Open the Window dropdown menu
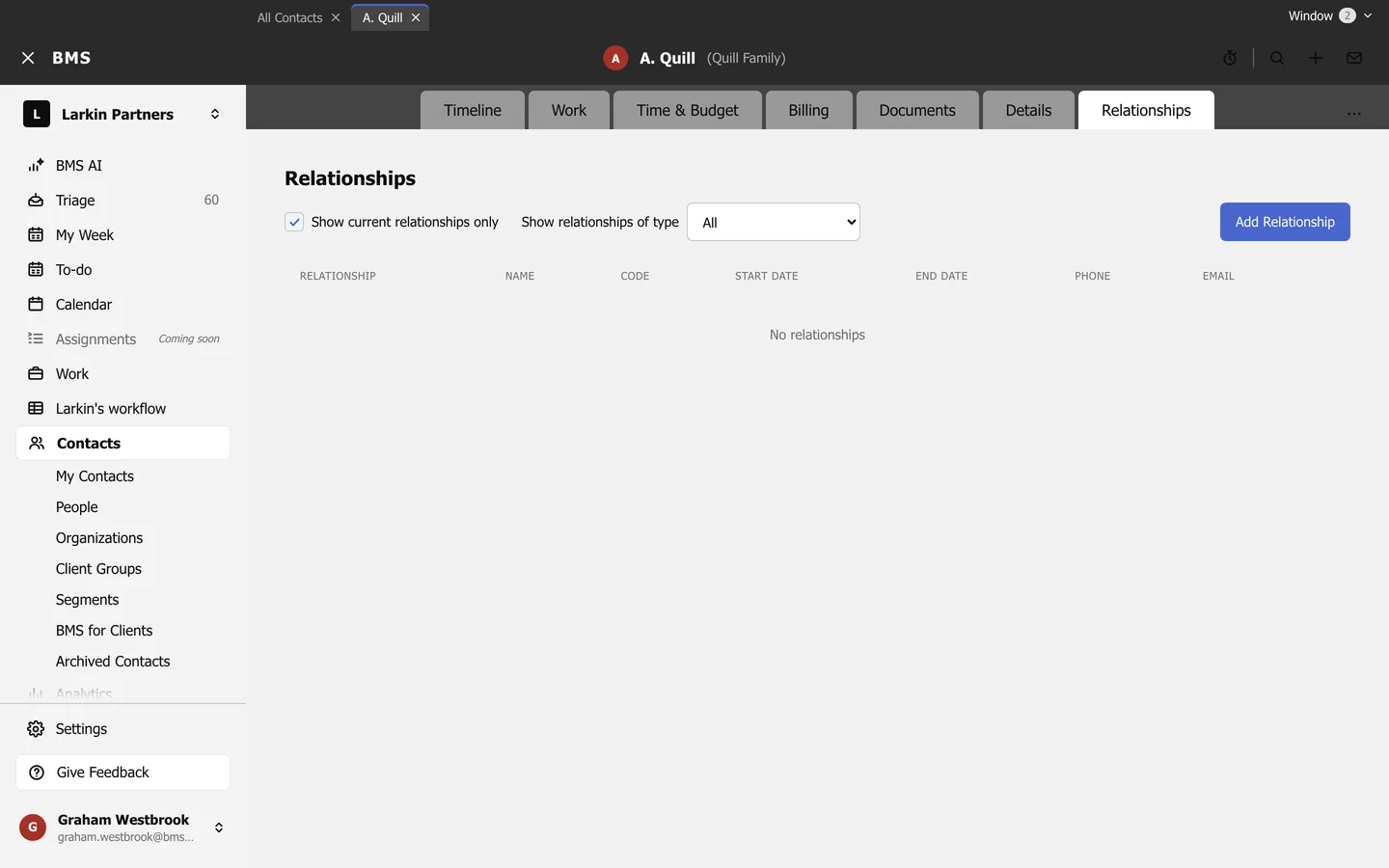1389x868 pixels. (x=1330, y=15)
